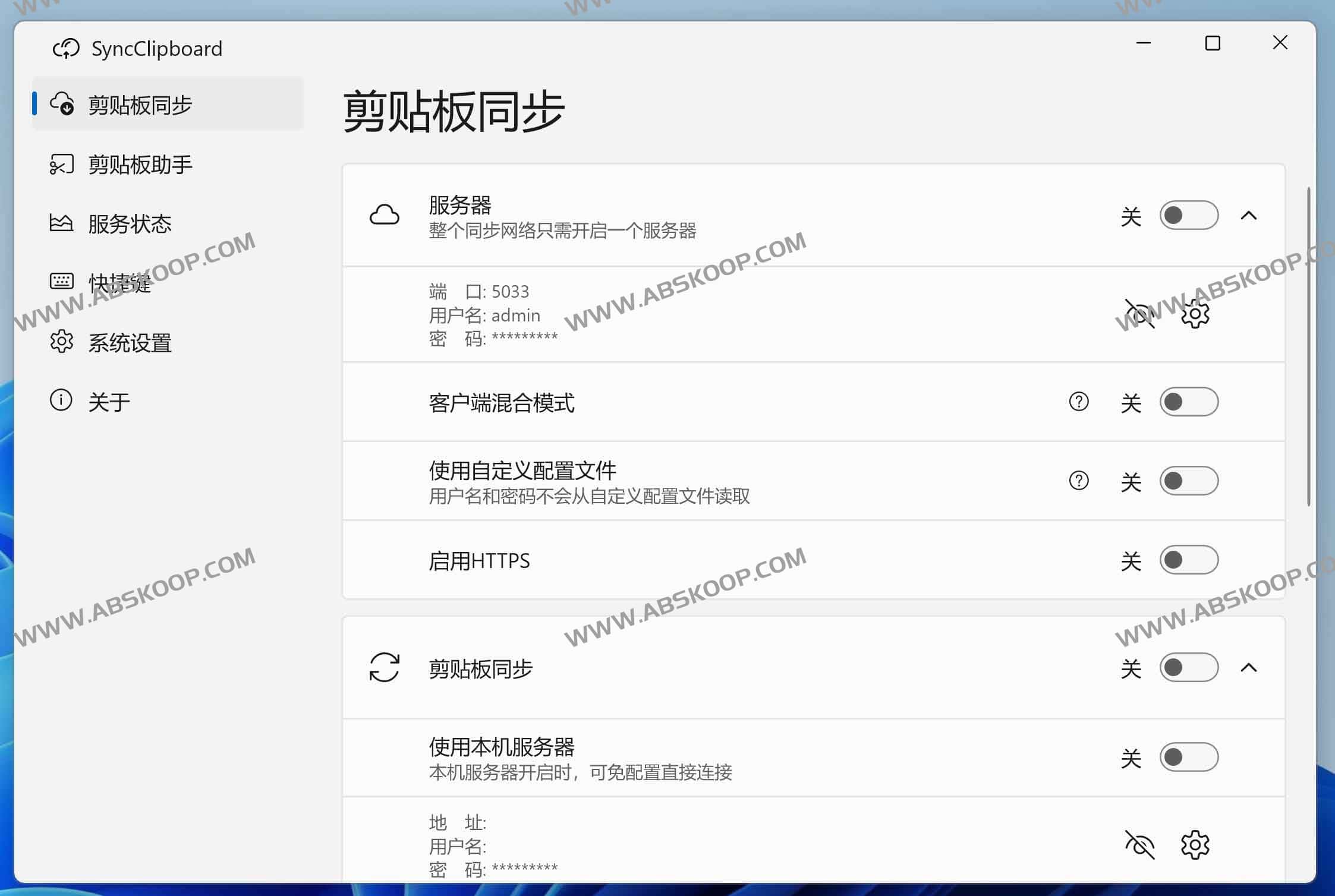The width and height of the screenshot is (1335, 896).
Task: Enable the 服务器 toggle switch
Action: click(x=1188, y=216)
